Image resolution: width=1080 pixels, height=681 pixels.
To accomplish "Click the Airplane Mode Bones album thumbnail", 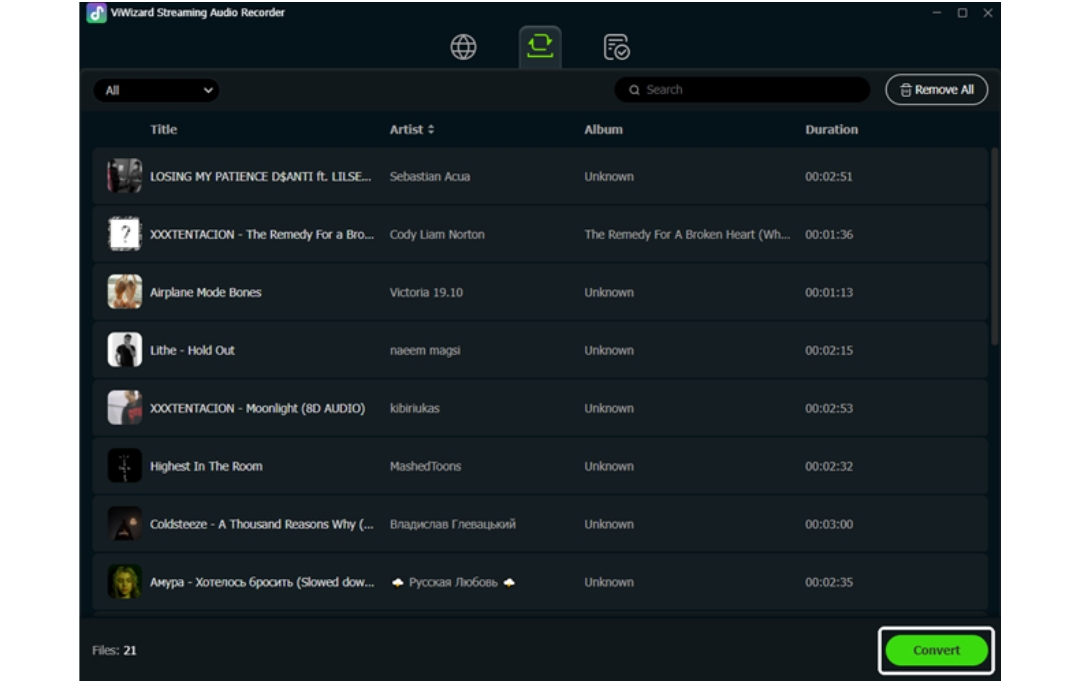I will click(x=125, y=292).
